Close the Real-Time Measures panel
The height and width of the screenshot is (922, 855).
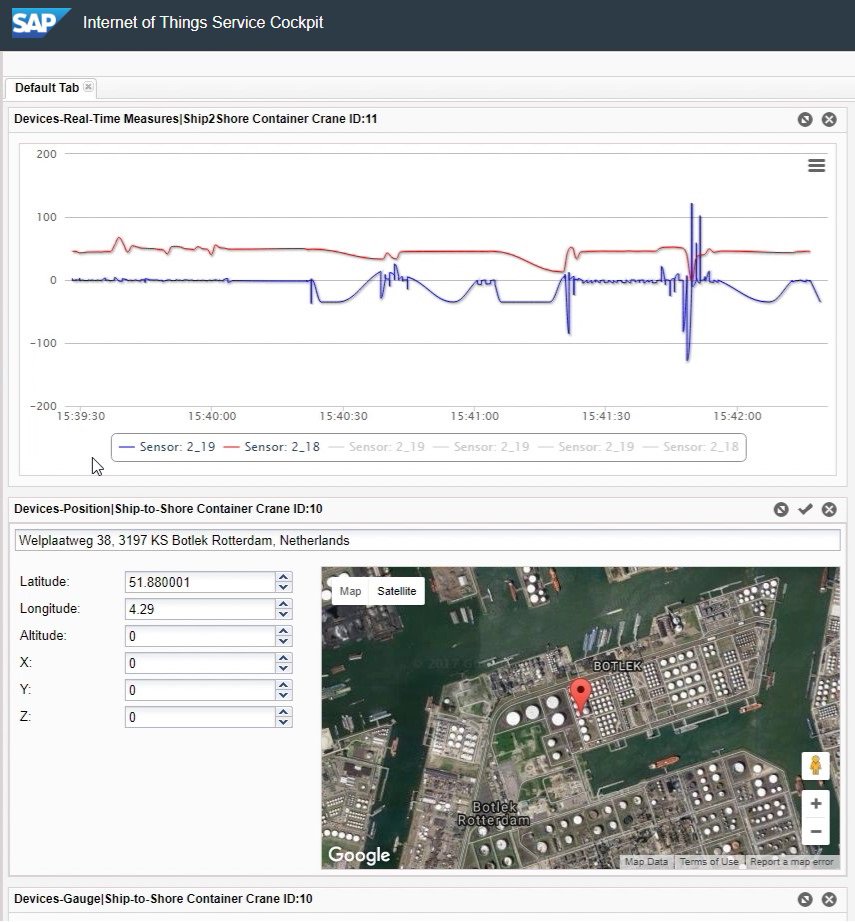(x=829, y=119)
